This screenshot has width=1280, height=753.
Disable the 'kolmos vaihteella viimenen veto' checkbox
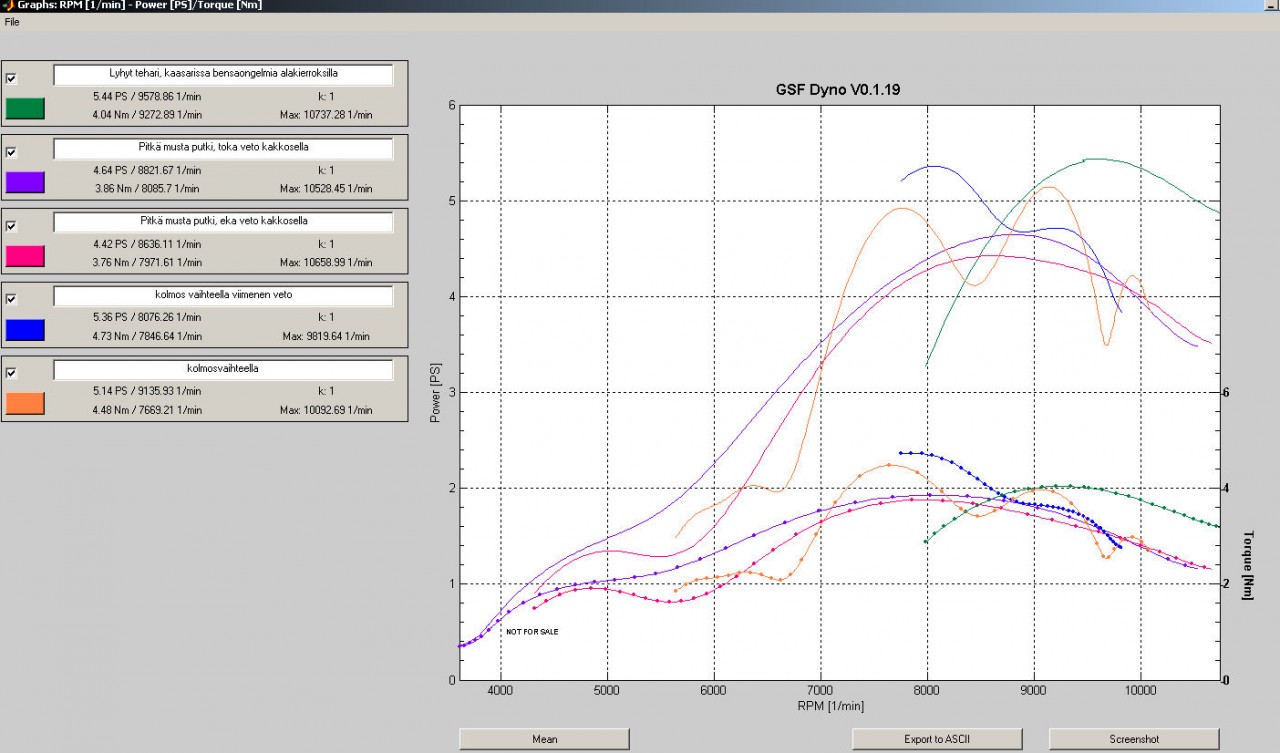click(x=11, y=299)
